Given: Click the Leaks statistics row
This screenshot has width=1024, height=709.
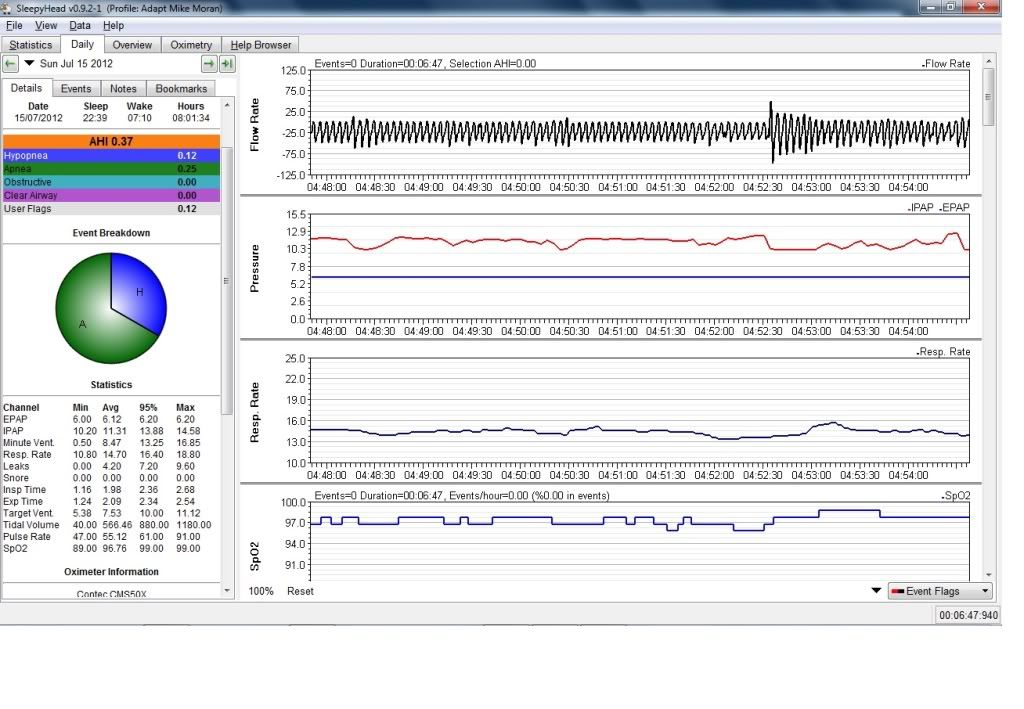Looking at the screenshot, I should (x=108, y=466).
